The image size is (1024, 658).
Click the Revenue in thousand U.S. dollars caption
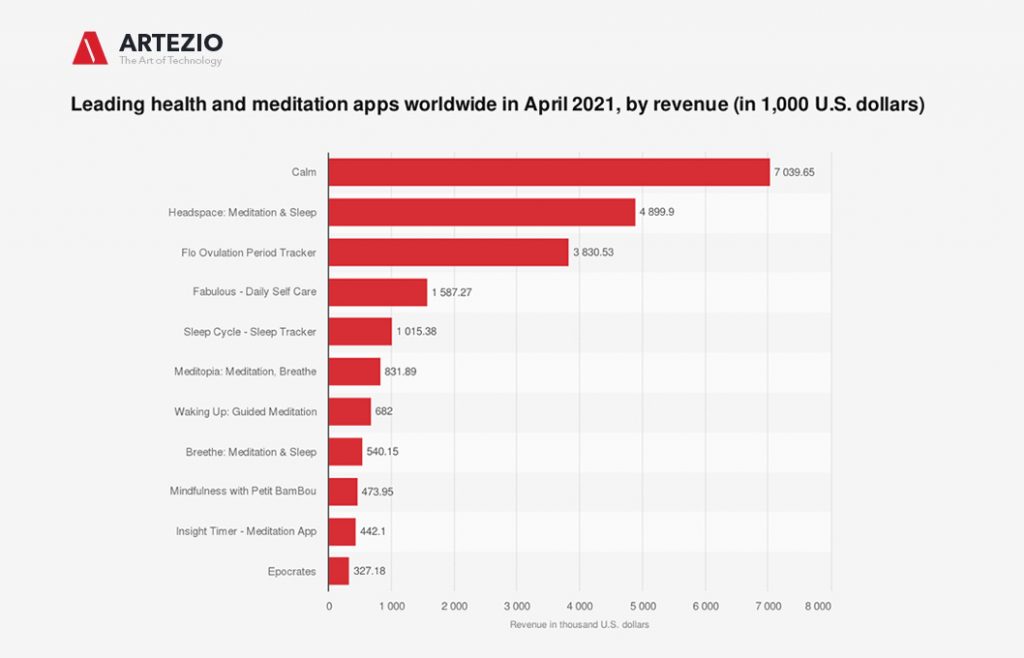click(x=580, y=625)
